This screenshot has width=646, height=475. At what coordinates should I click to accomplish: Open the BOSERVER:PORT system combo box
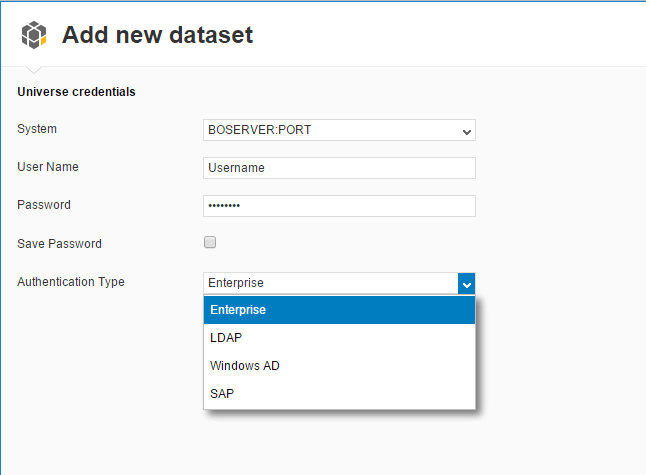(x=339, y=130)
